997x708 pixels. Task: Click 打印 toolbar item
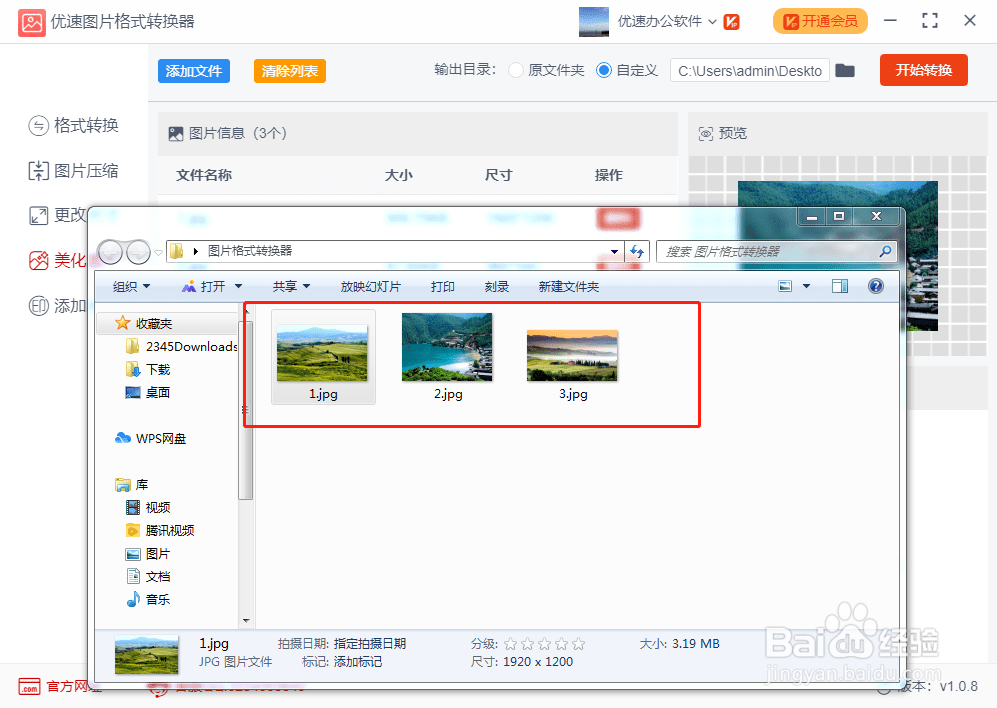443,286
